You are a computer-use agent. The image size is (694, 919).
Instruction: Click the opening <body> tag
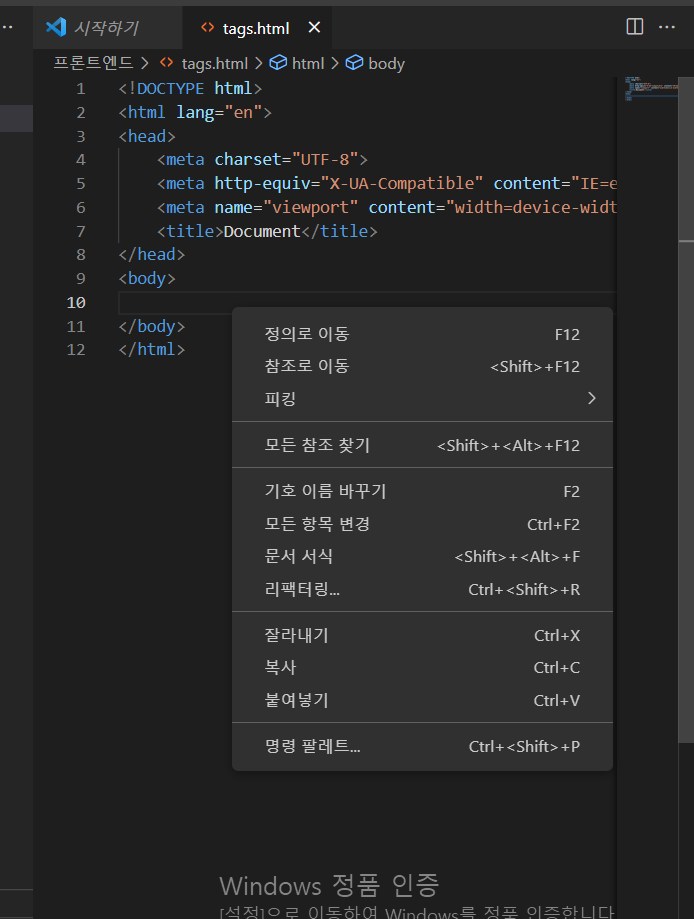coord(147,278)
